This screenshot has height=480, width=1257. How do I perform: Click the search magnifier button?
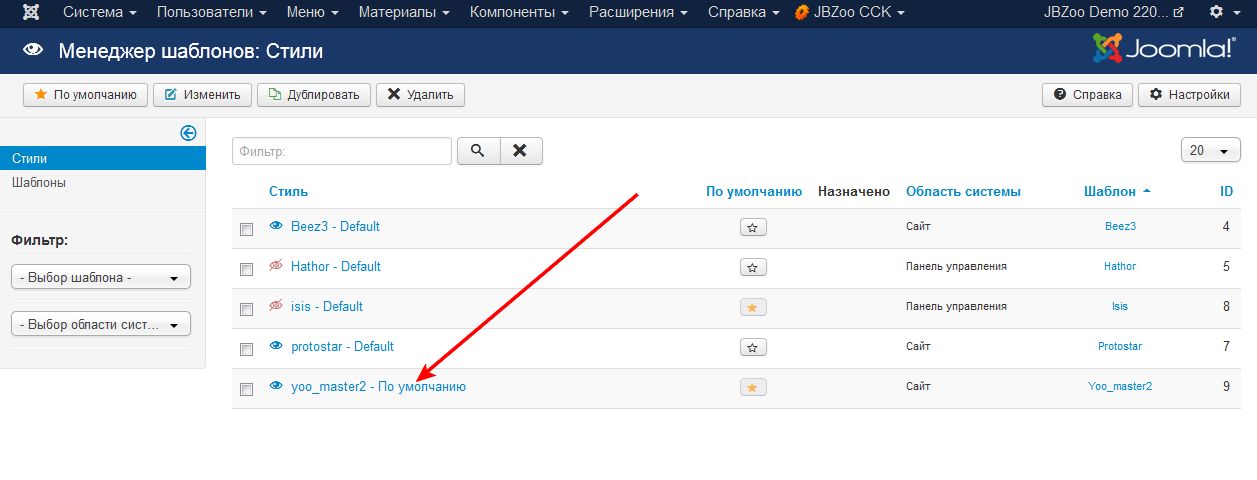478,150
